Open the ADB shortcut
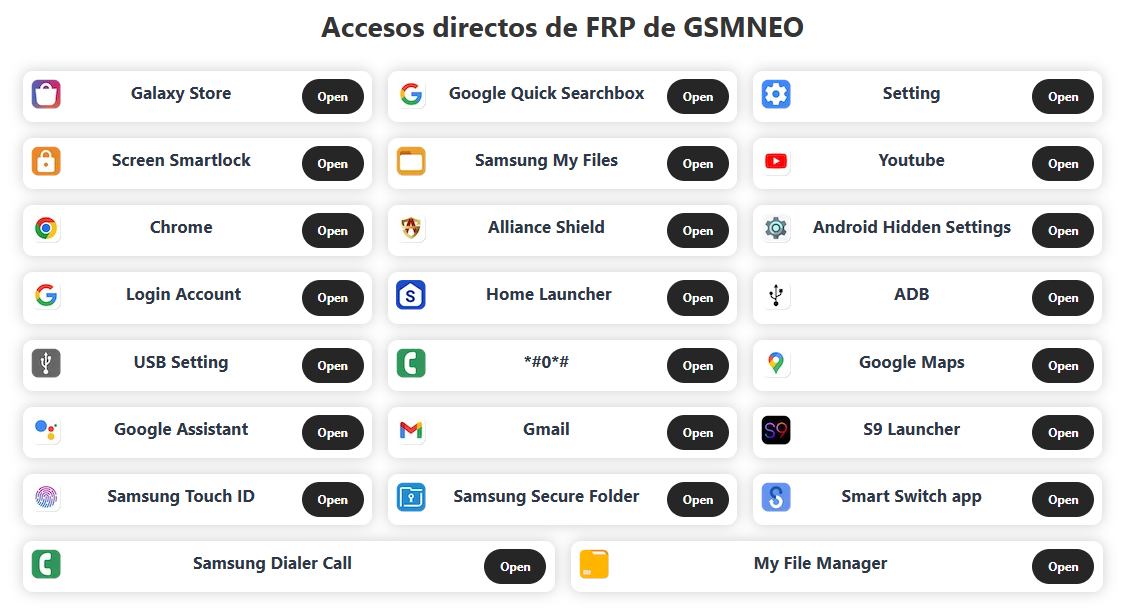1125x611 pixels. click(1062, 298)
